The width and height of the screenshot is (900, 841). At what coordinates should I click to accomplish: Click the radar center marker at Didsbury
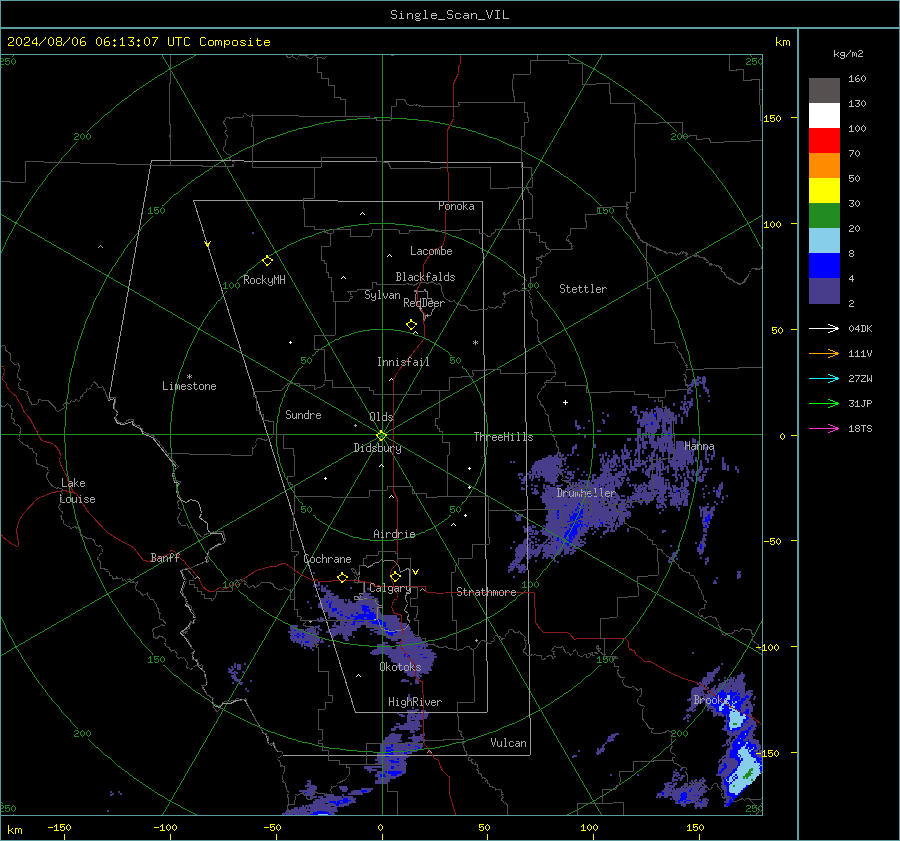[x=382, y=435]
